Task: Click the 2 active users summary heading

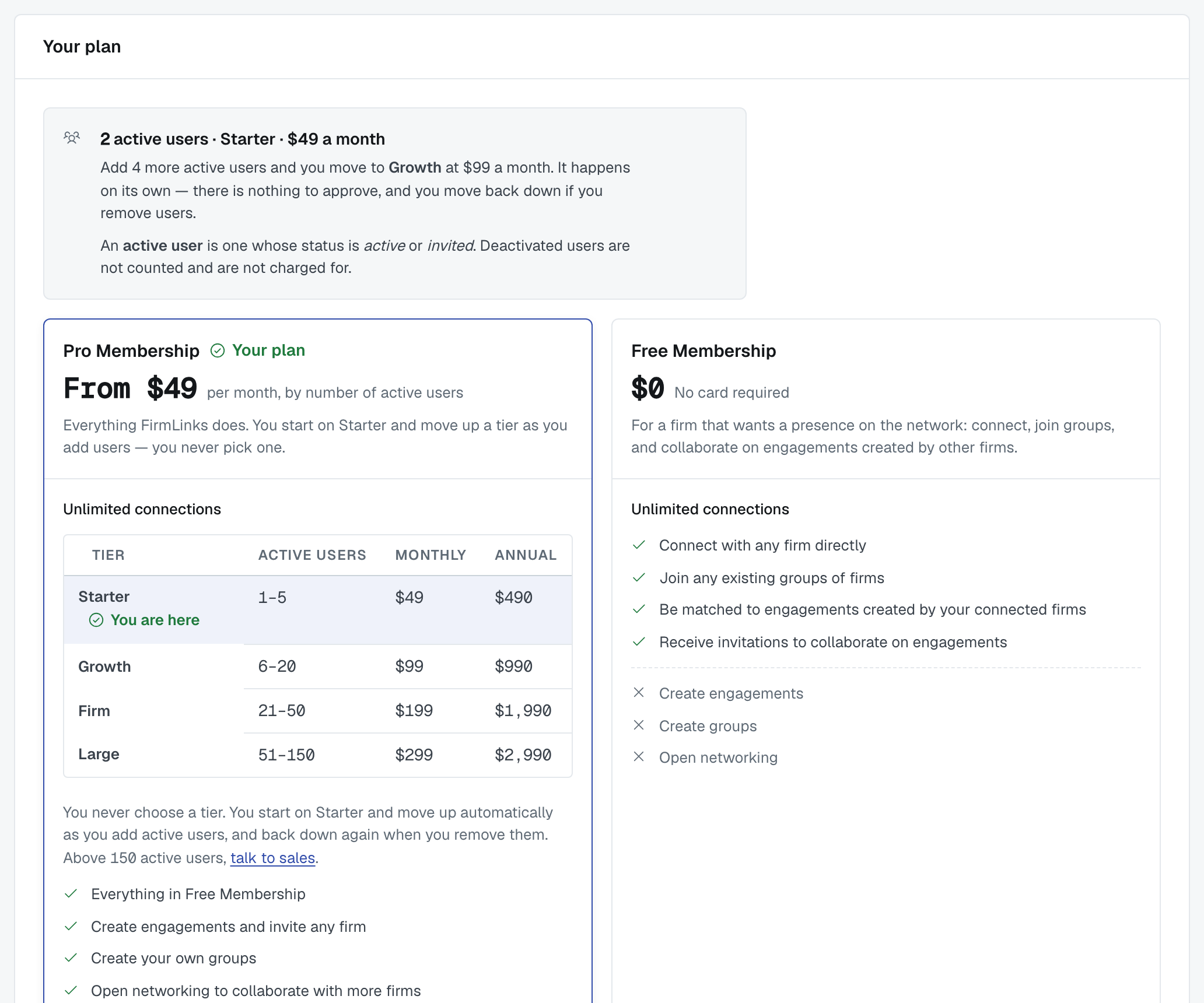Action: click(x=243, y=139)
